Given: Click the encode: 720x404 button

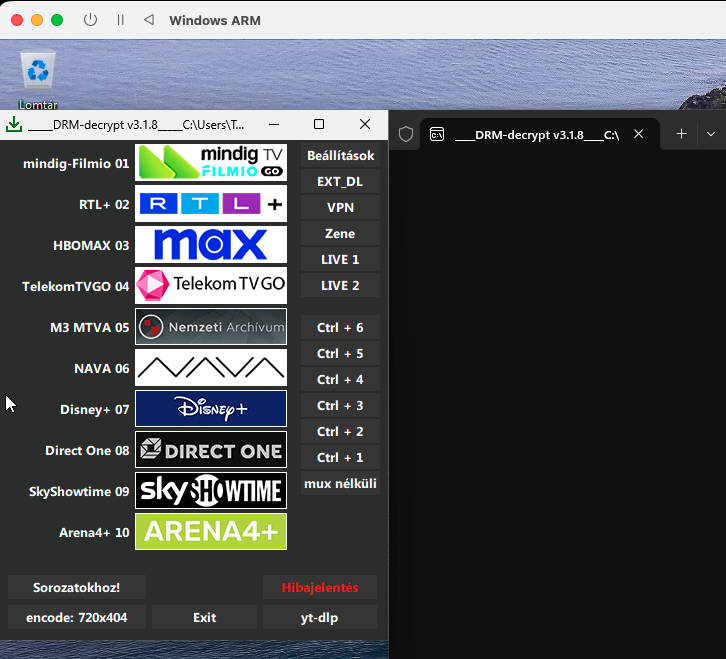Looking at the screenshot, I should point(77,617).
